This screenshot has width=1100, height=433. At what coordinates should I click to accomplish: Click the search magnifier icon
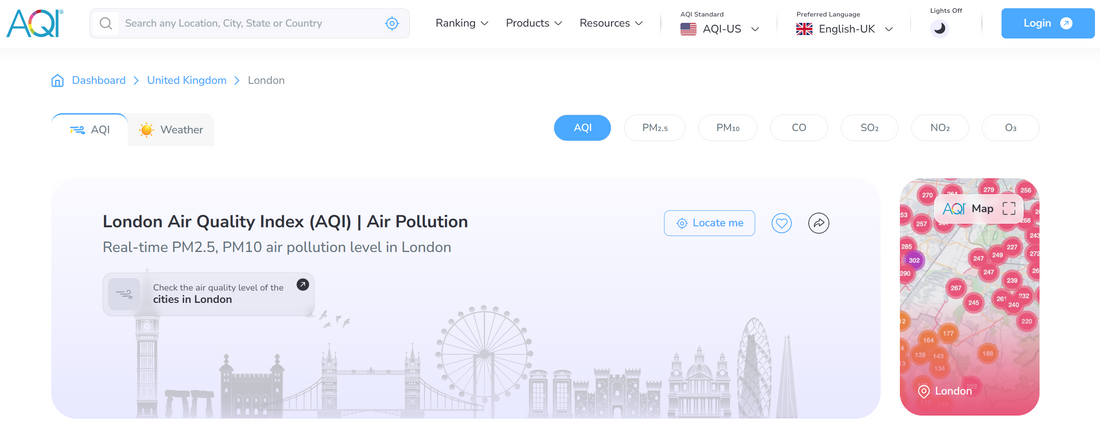click(x=106, y=23)
